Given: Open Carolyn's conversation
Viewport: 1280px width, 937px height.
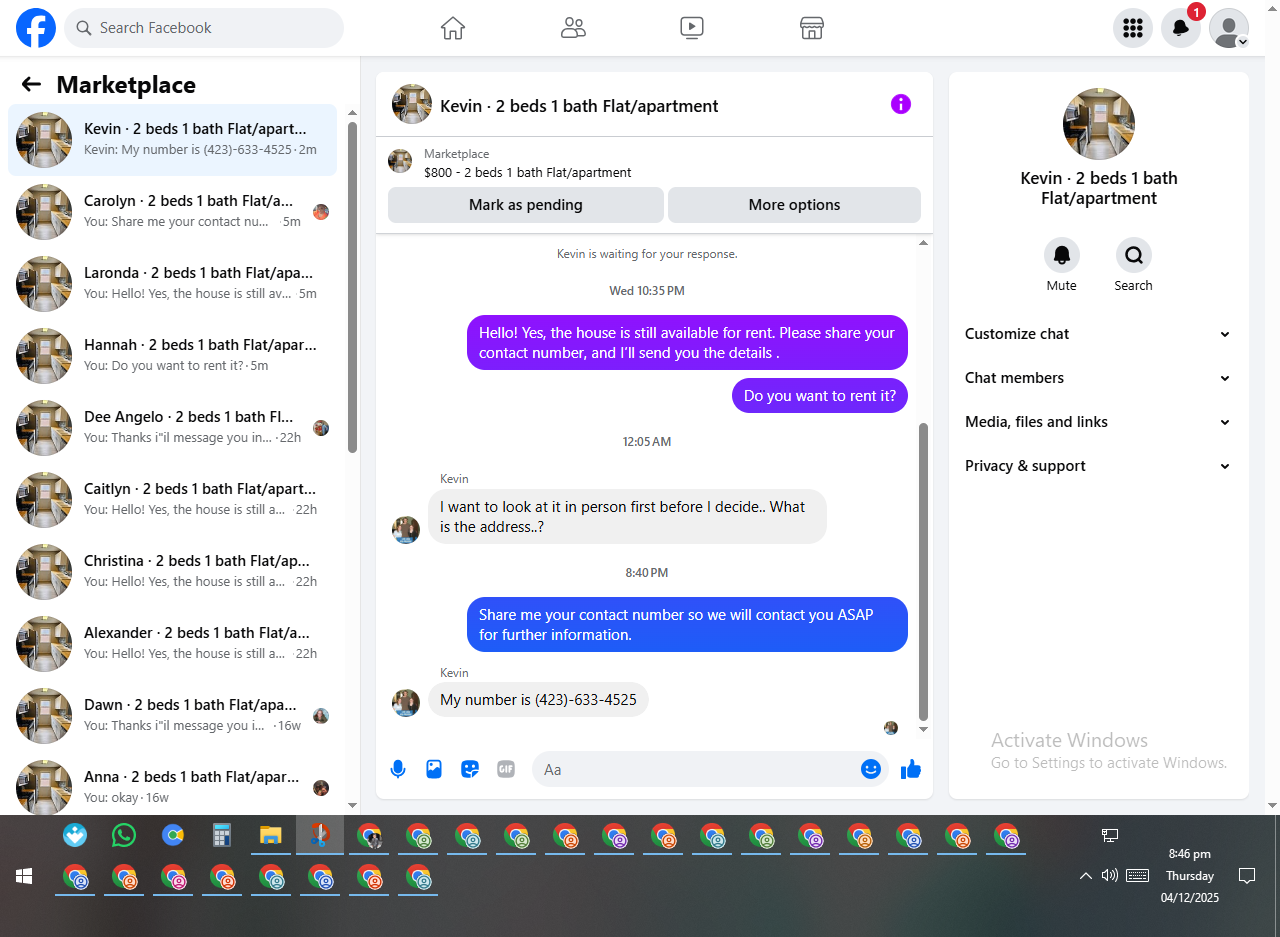Looking at the screenshot, I should 172,212.
